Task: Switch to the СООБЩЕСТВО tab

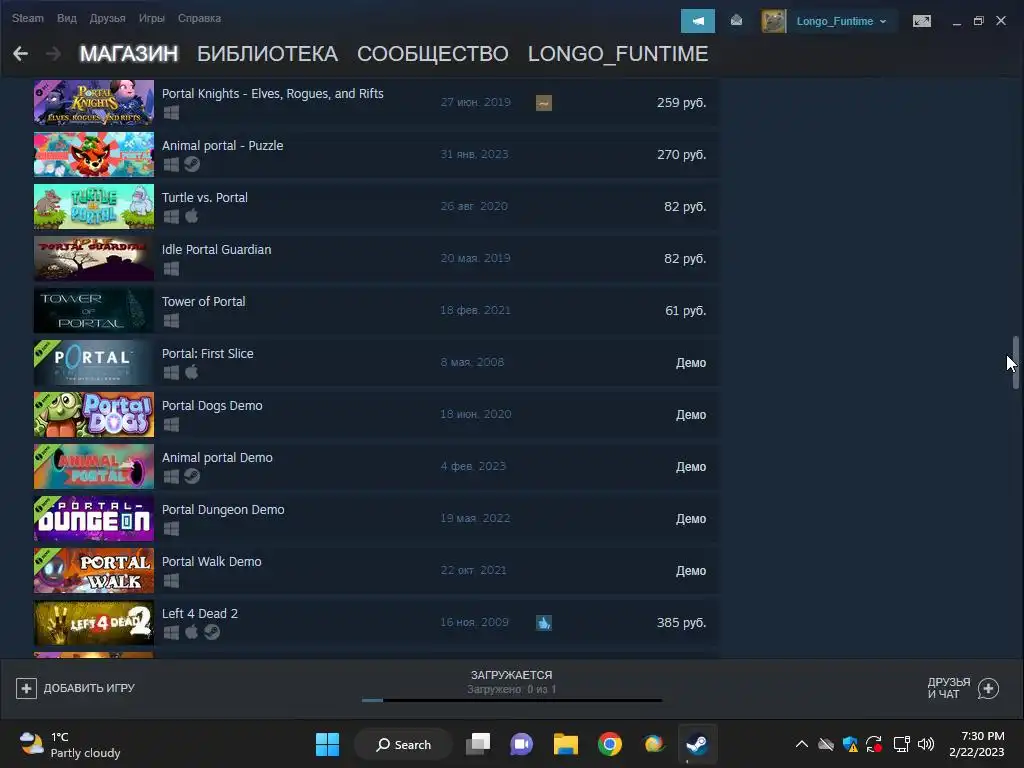Action: [432, 54]
